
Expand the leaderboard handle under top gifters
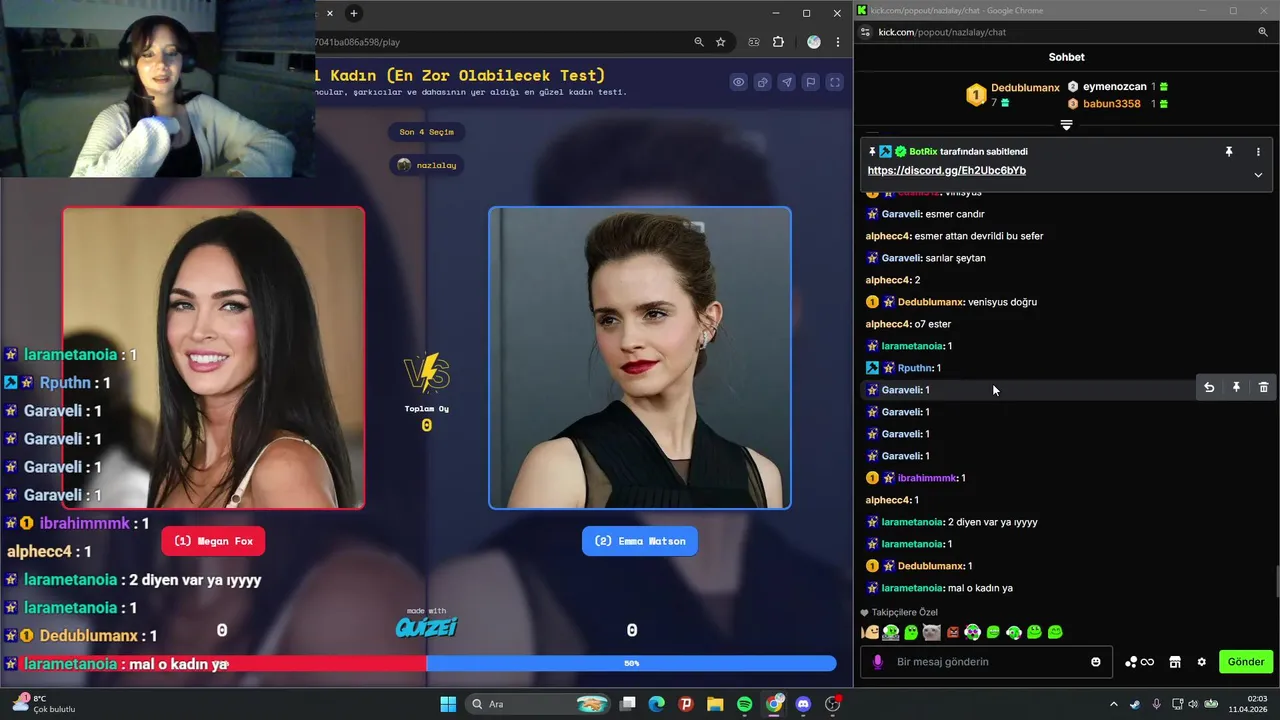pyautogui.click(x=1066, y=125)
